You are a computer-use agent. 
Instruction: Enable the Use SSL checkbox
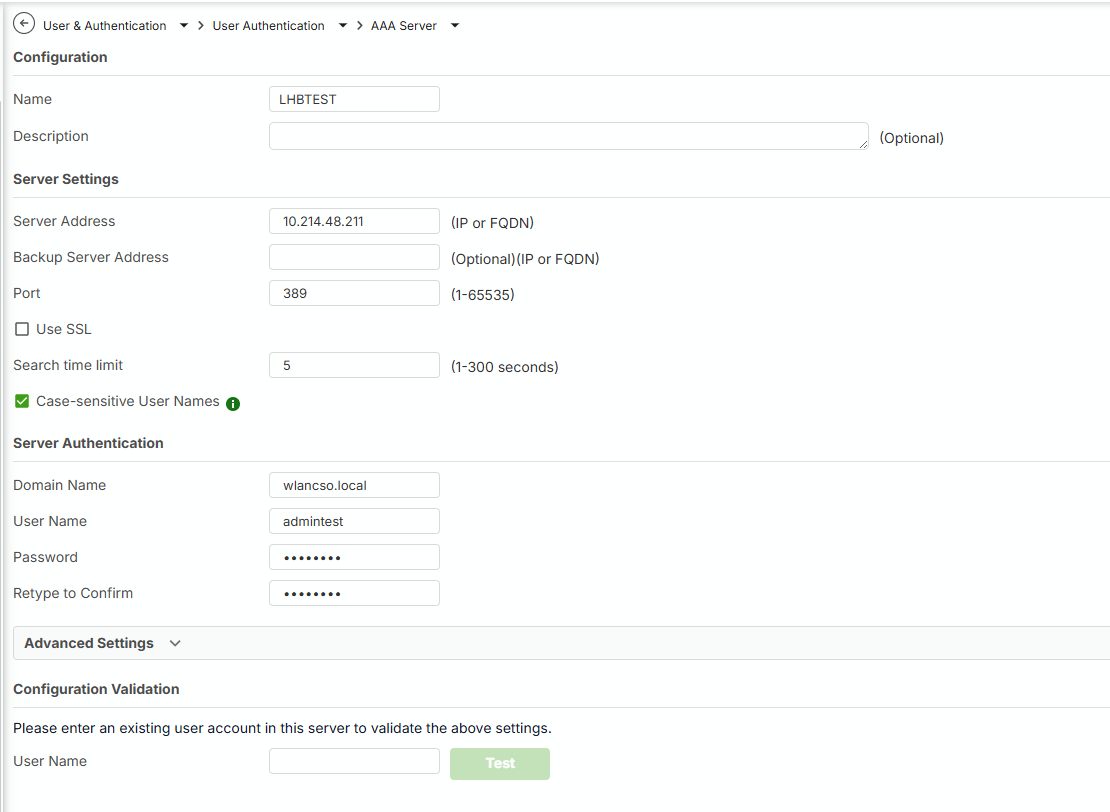[22, 329]
